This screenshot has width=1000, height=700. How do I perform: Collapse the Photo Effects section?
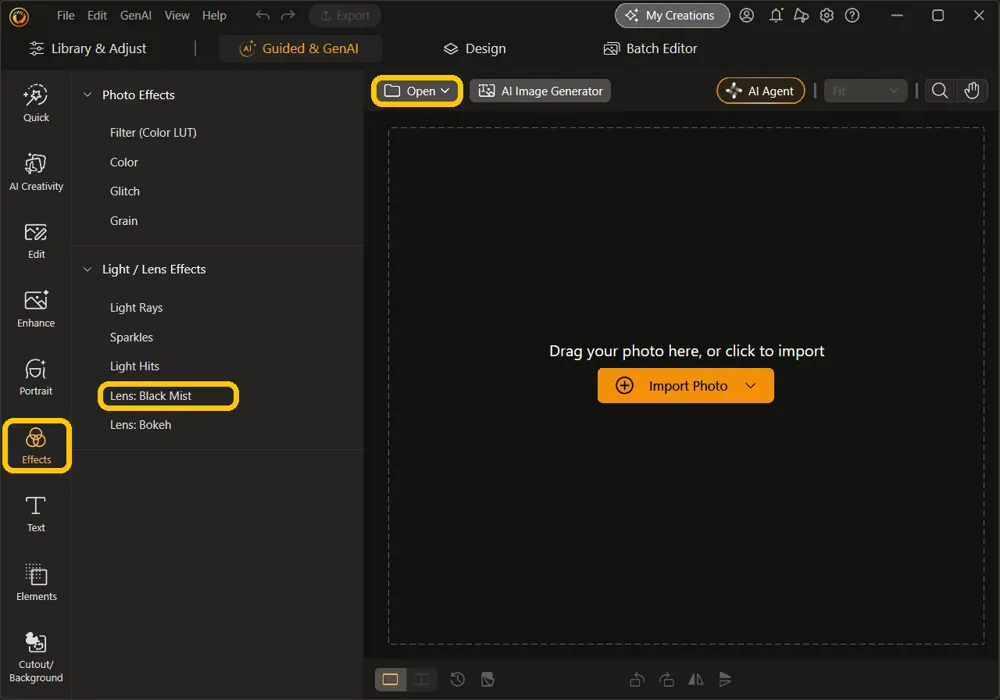pyautogui.click(x=87, y=95)
